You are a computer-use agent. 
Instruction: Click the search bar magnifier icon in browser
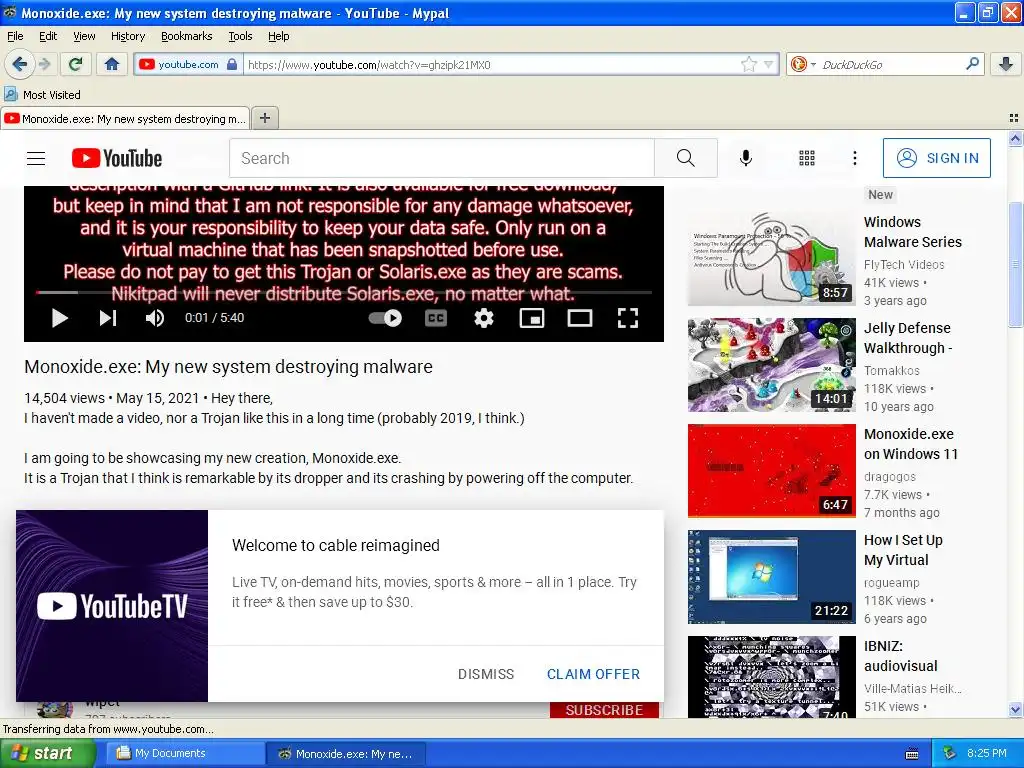point(972,63)
